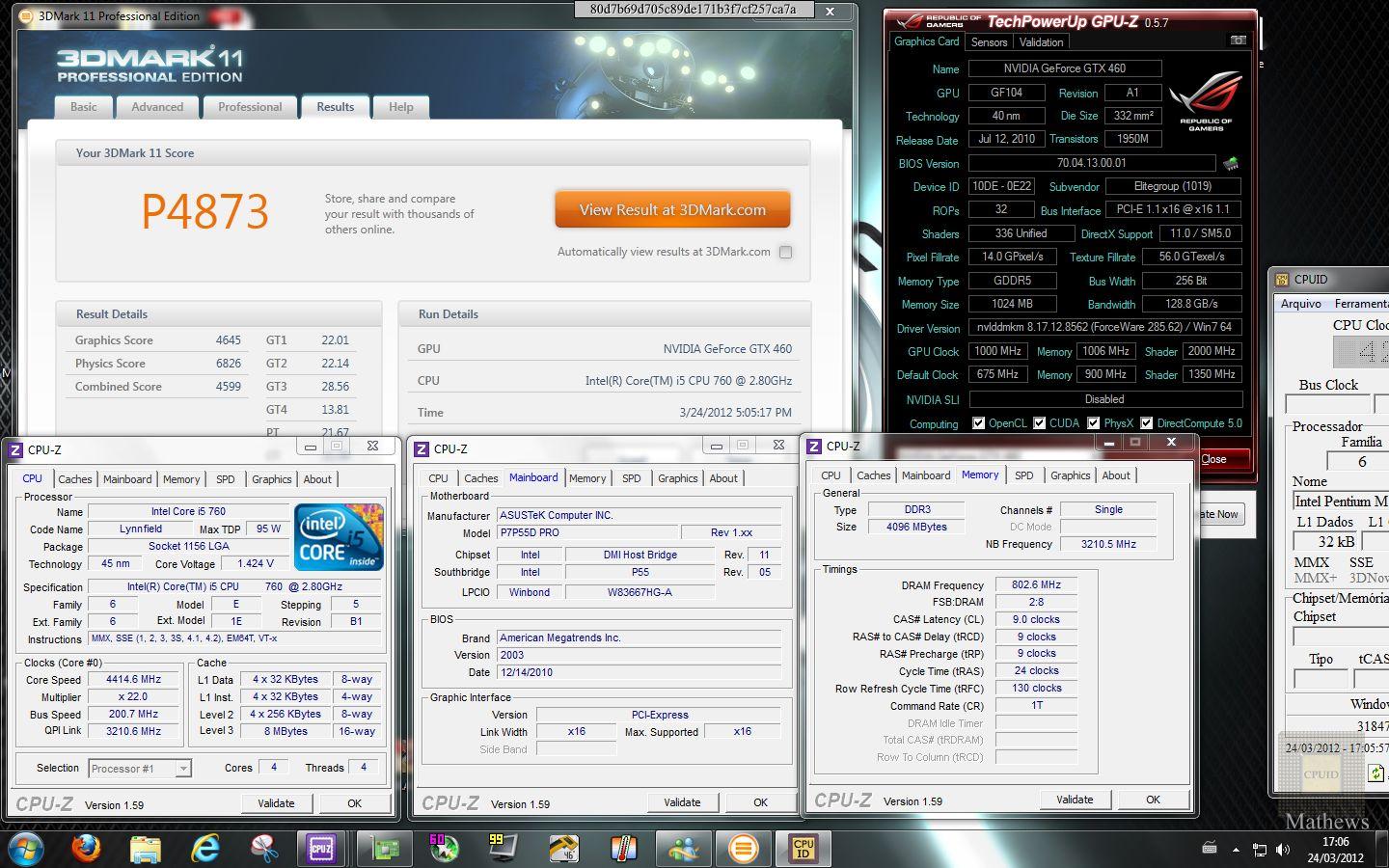Open SPD tab in middle CPU-Z window

point(632,478)
